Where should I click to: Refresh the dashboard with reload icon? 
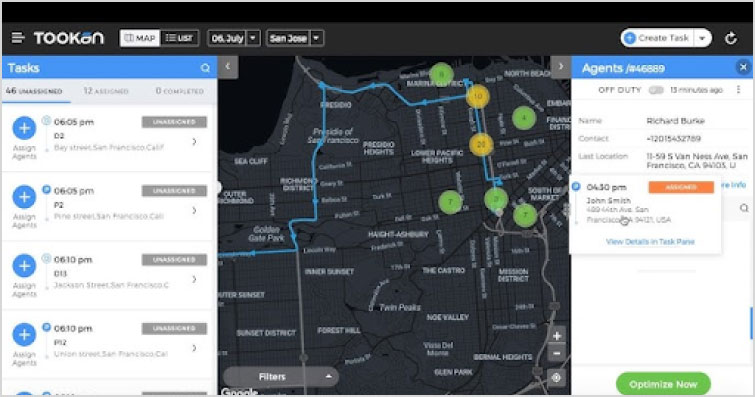[731, 38]
